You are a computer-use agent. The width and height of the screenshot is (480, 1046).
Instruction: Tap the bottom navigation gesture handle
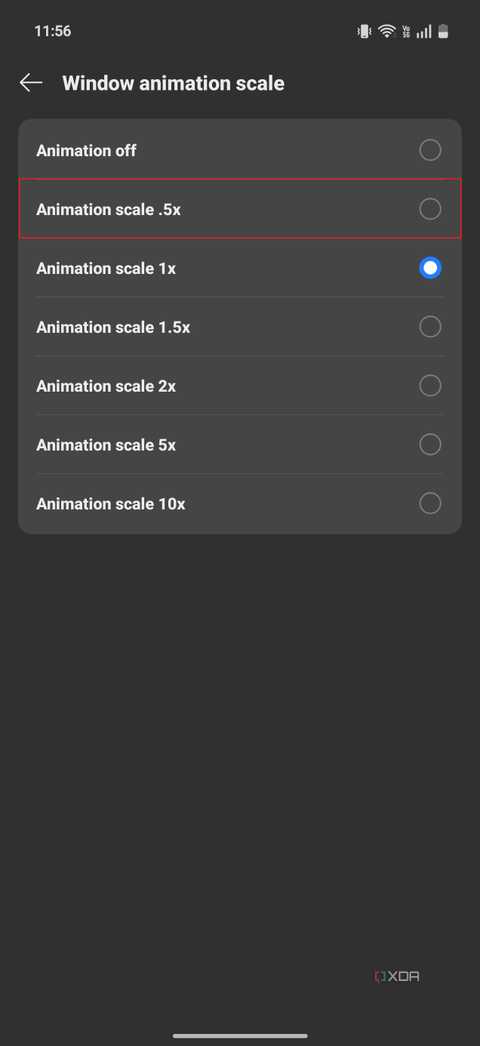[x=240, y=1035]
